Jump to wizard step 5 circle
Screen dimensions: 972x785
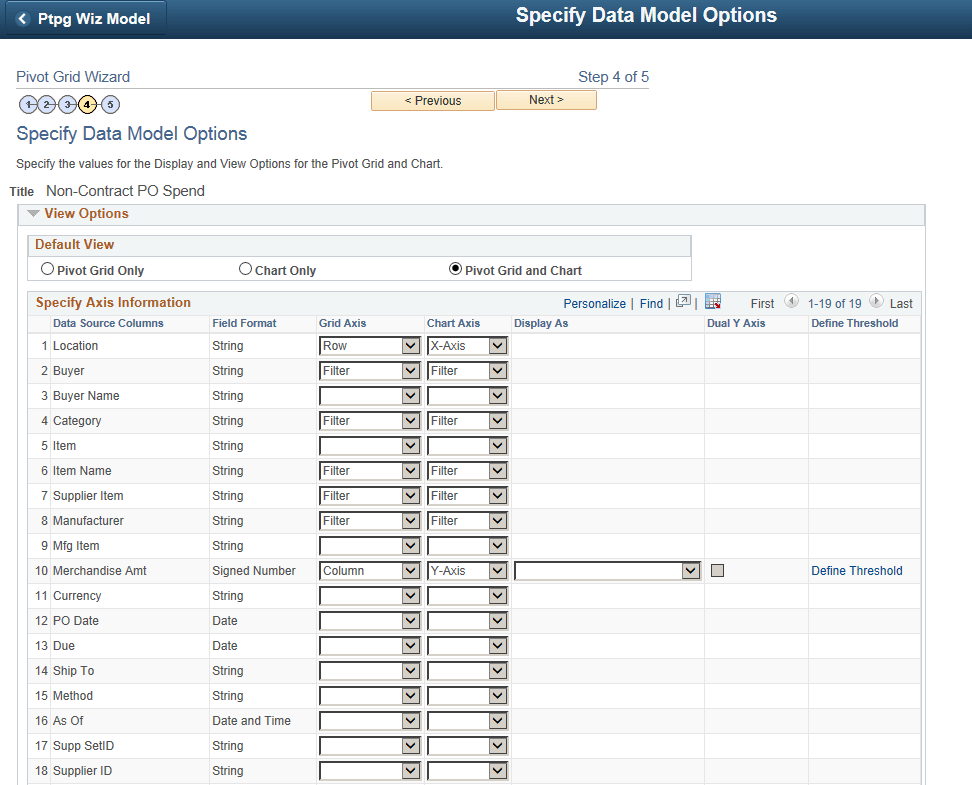coord(110,104)
